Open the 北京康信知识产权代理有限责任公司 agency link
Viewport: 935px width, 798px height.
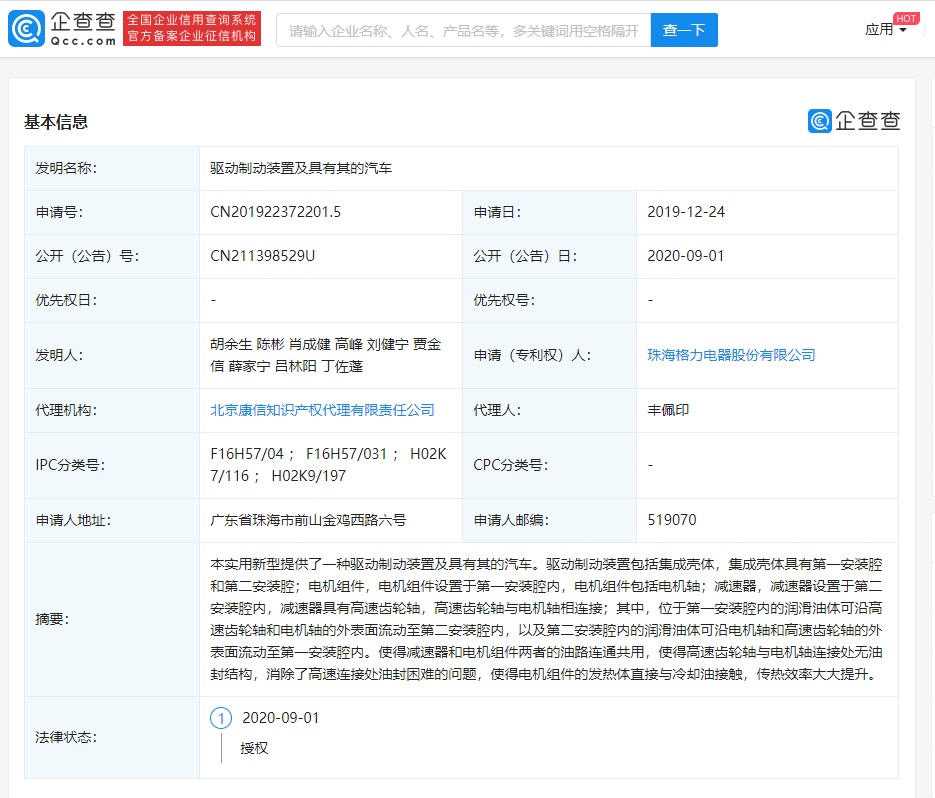click(322, 410)
